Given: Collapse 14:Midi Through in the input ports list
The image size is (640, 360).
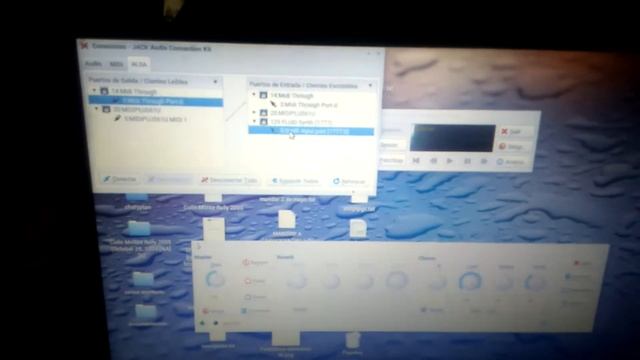Looking at the screenshot, I should click(x=254, y=95).
